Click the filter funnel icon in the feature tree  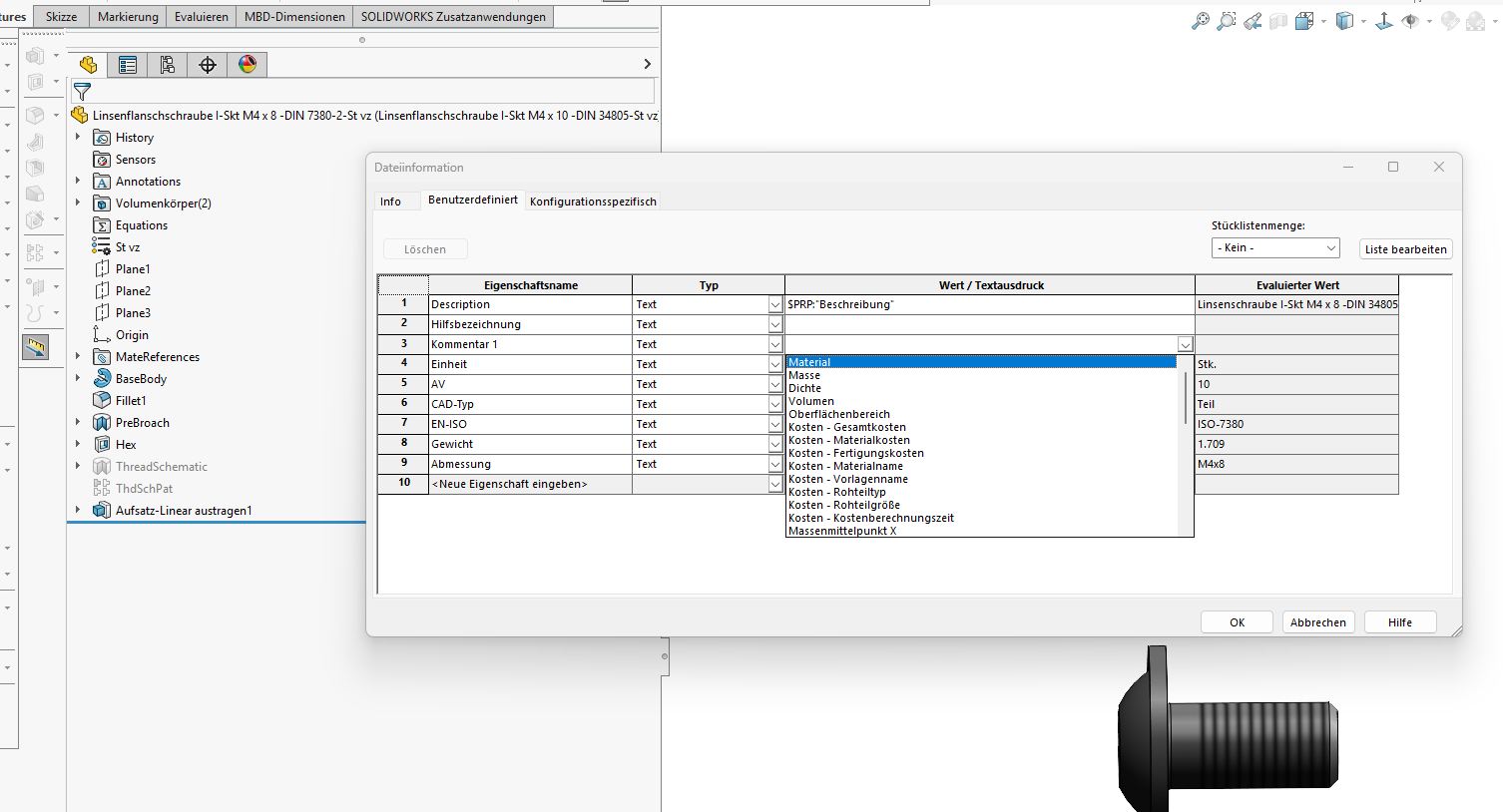tap(83, 92)
